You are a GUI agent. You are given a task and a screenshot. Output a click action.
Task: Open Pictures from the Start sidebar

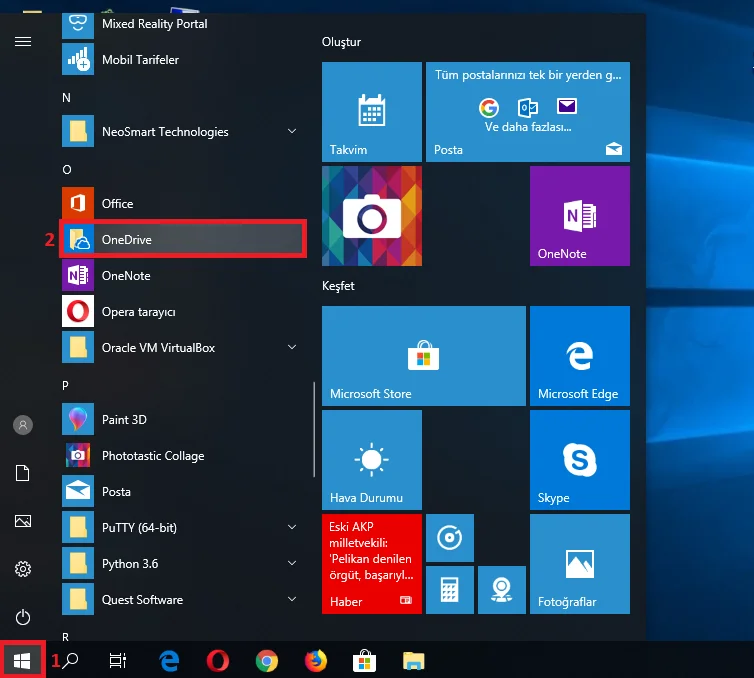point(23,521)
